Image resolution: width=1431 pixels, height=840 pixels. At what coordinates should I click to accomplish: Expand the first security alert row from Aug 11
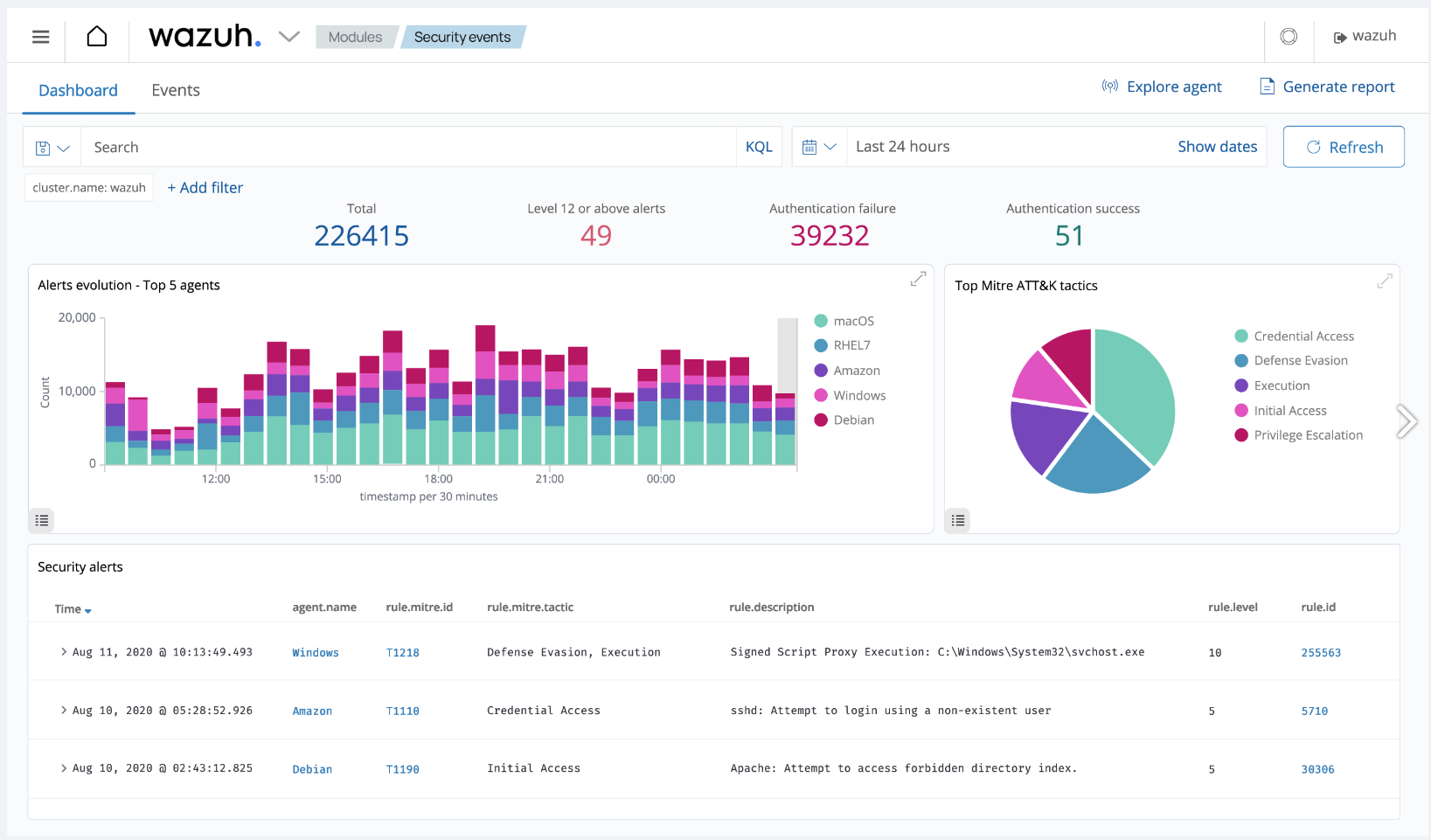tap(63, 651)
